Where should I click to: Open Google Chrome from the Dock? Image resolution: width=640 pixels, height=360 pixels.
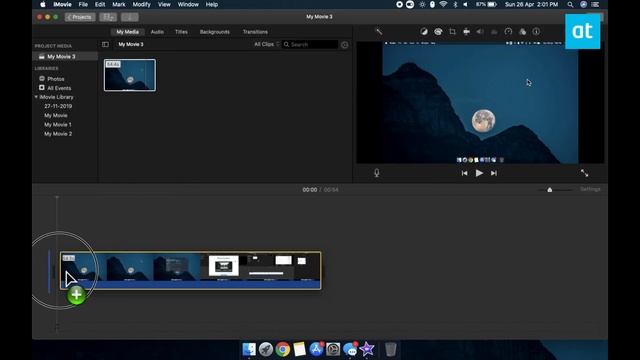tap(282, 349)
